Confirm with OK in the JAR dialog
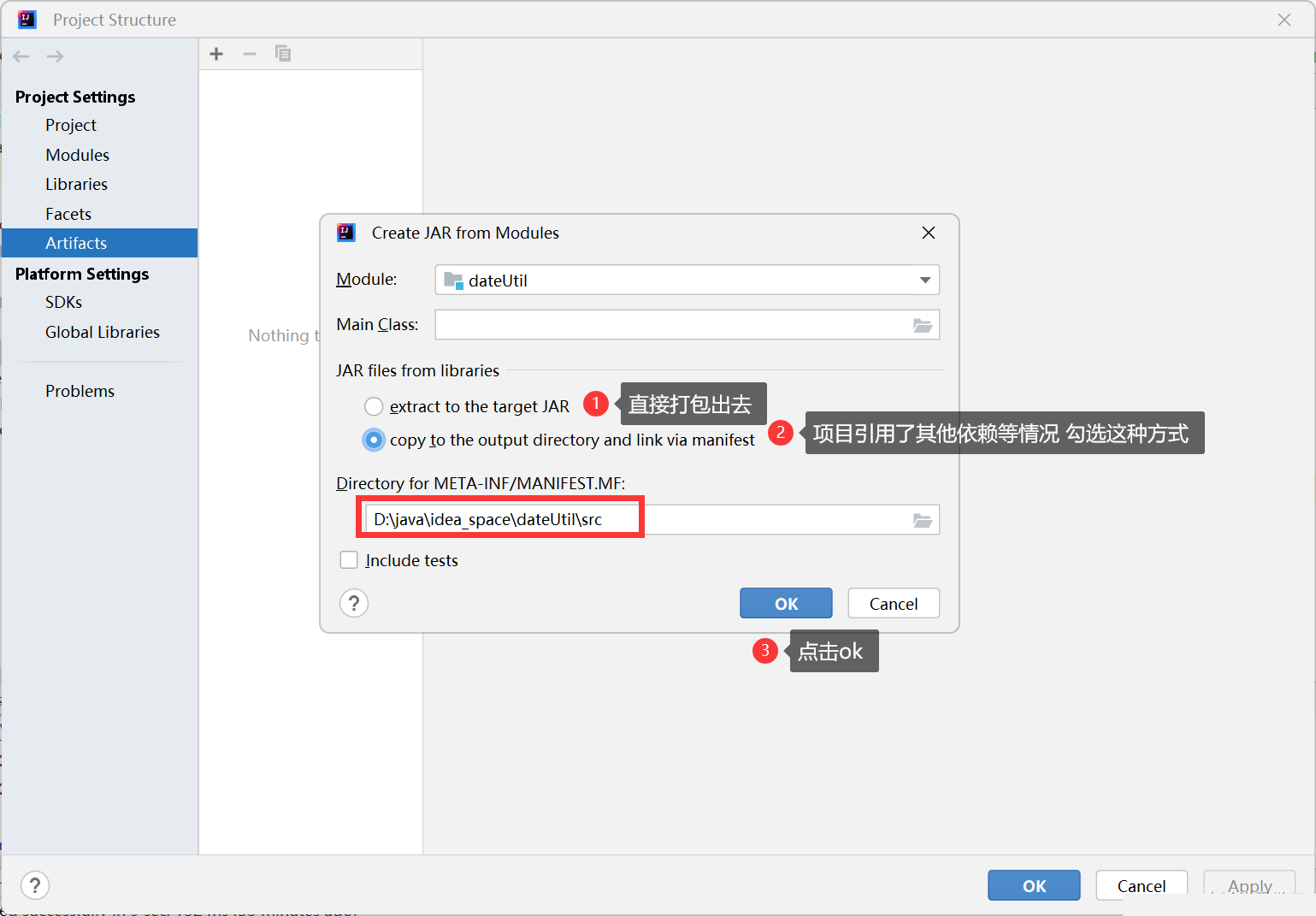The height and width of the screenshot is (916, 1316). coord(785,603)
